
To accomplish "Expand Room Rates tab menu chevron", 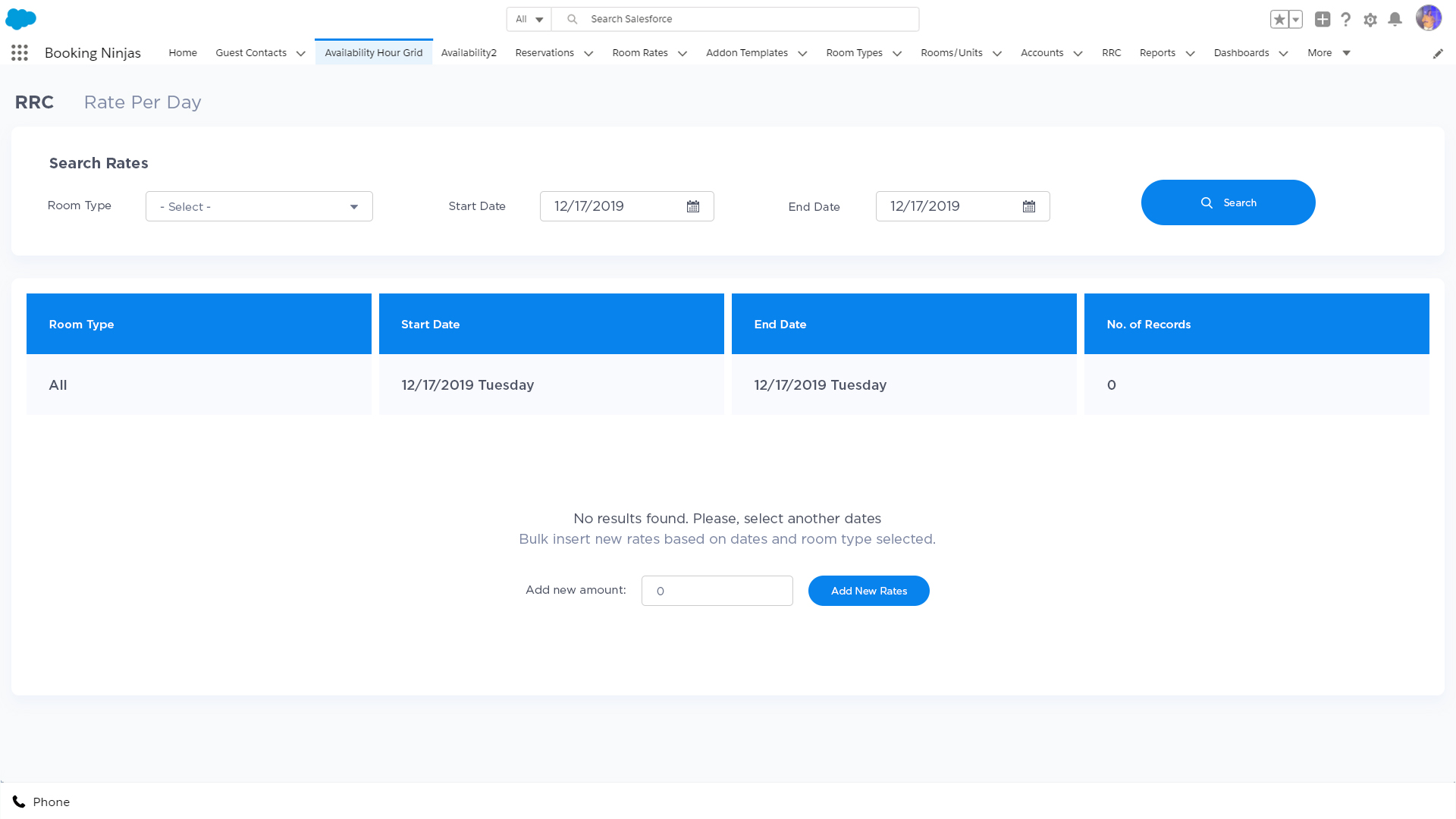I will click(682, 53).
